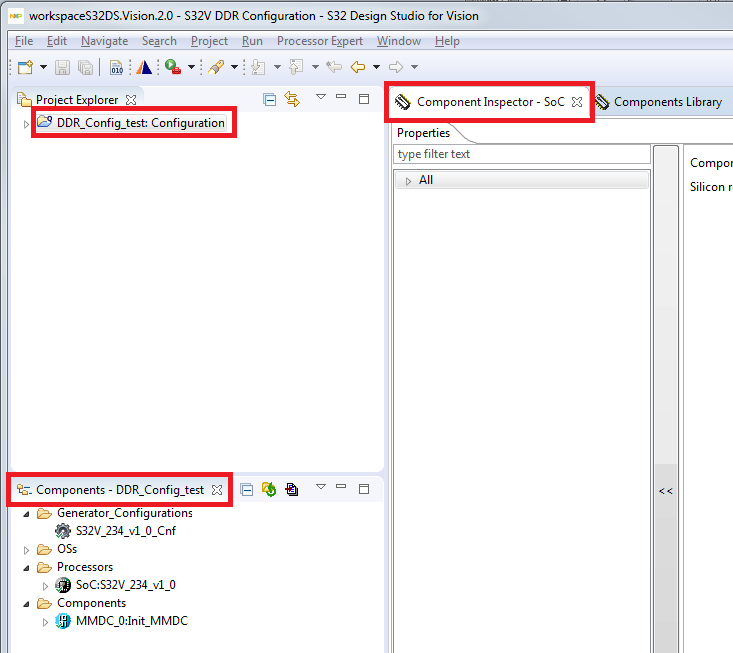Expand the DDR_Config_test project node
This screenshot has width=733, height=653.
click(x=26, y=124)
